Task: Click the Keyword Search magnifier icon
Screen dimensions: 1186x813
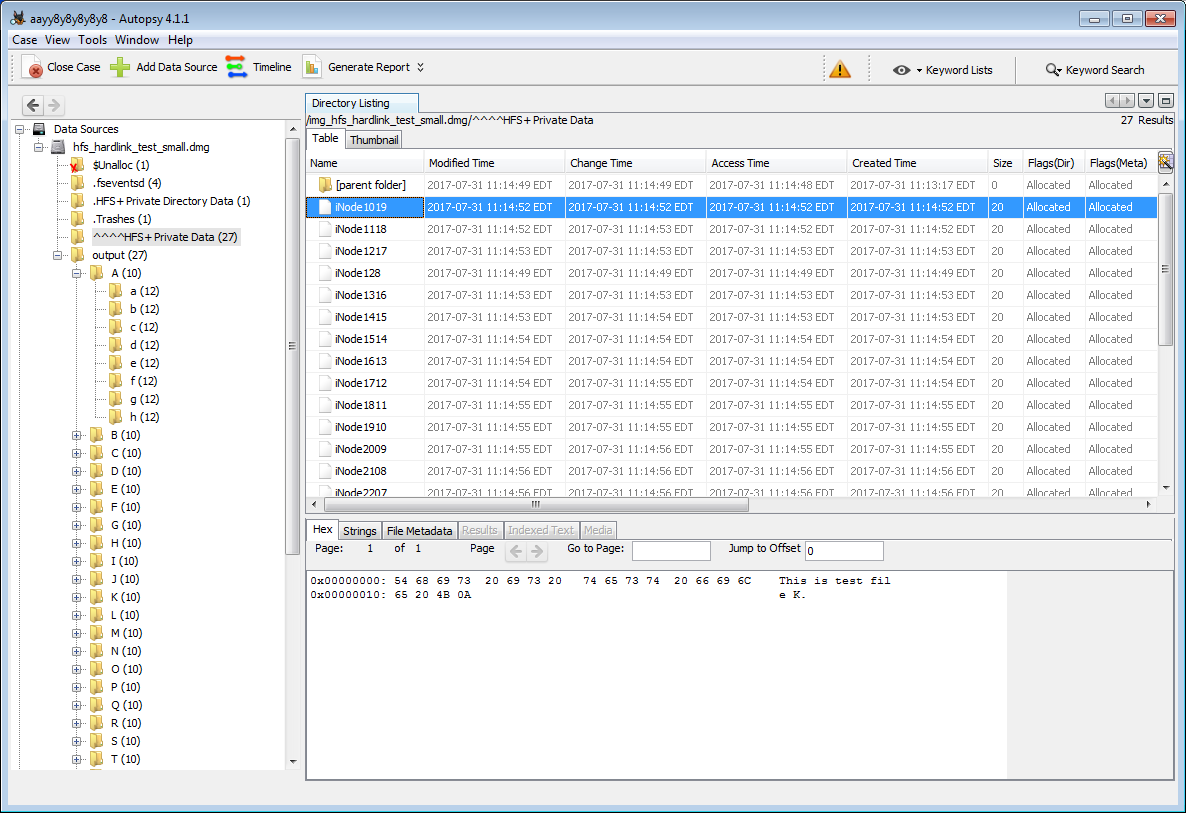Action: pos(1053,70)
